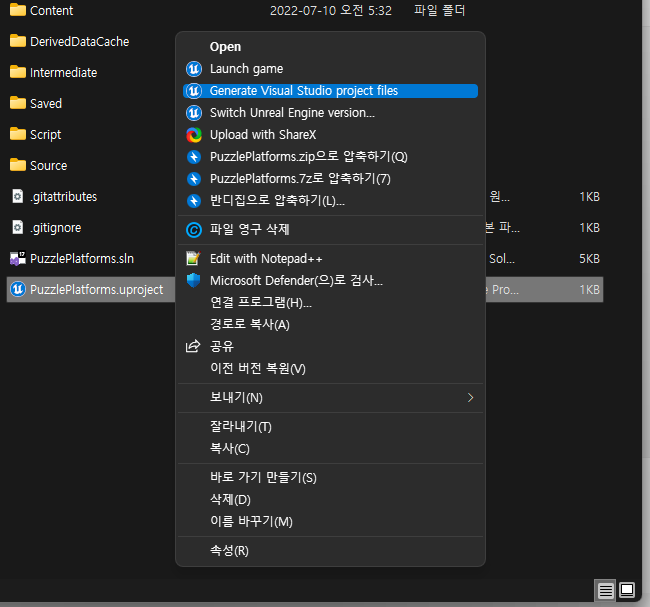Select the PuzzlePlatforms.sln file name
The image size is (650, 607).
point(82,259)
